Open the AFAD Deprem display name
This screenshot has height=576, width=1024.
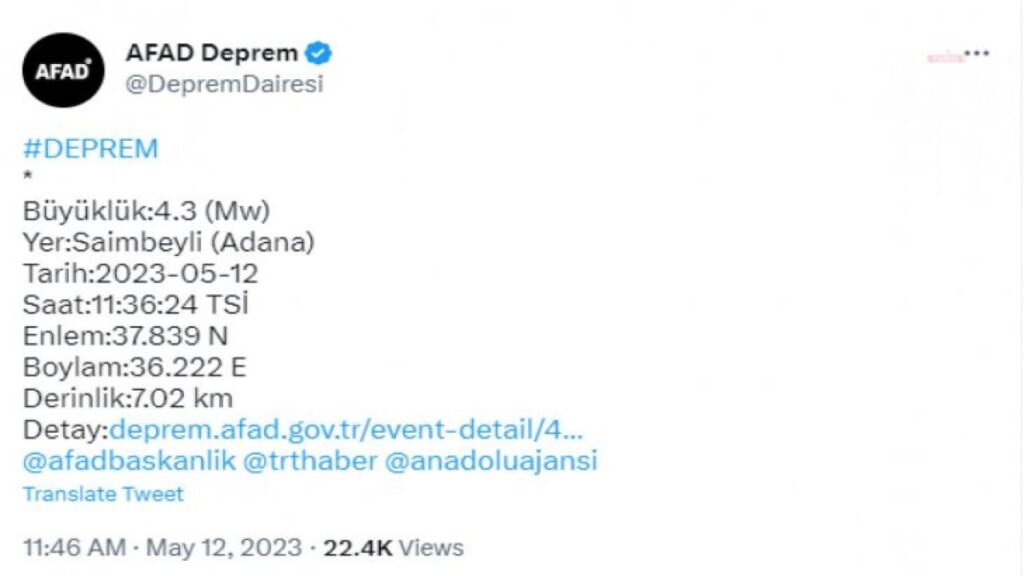click(x=212, y=52)
